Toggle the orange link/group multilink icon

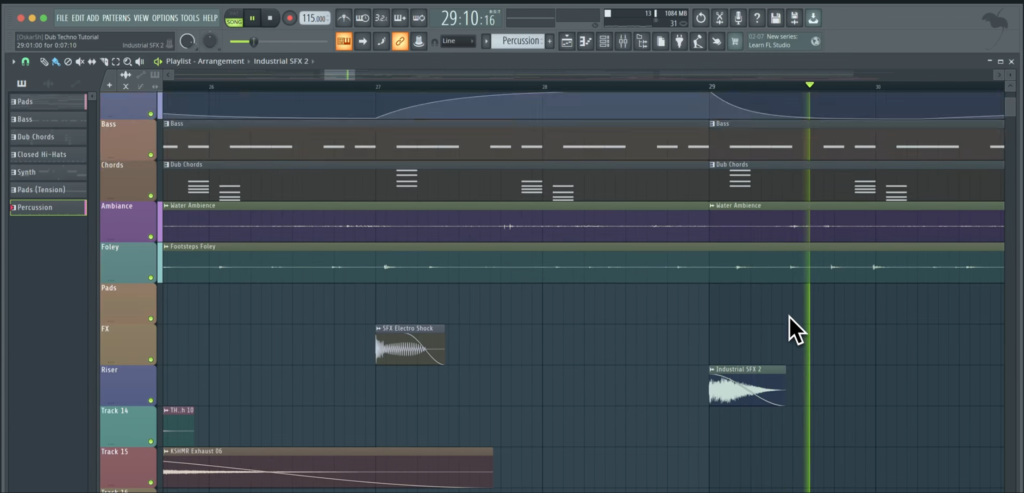click(x=400, y=41)
